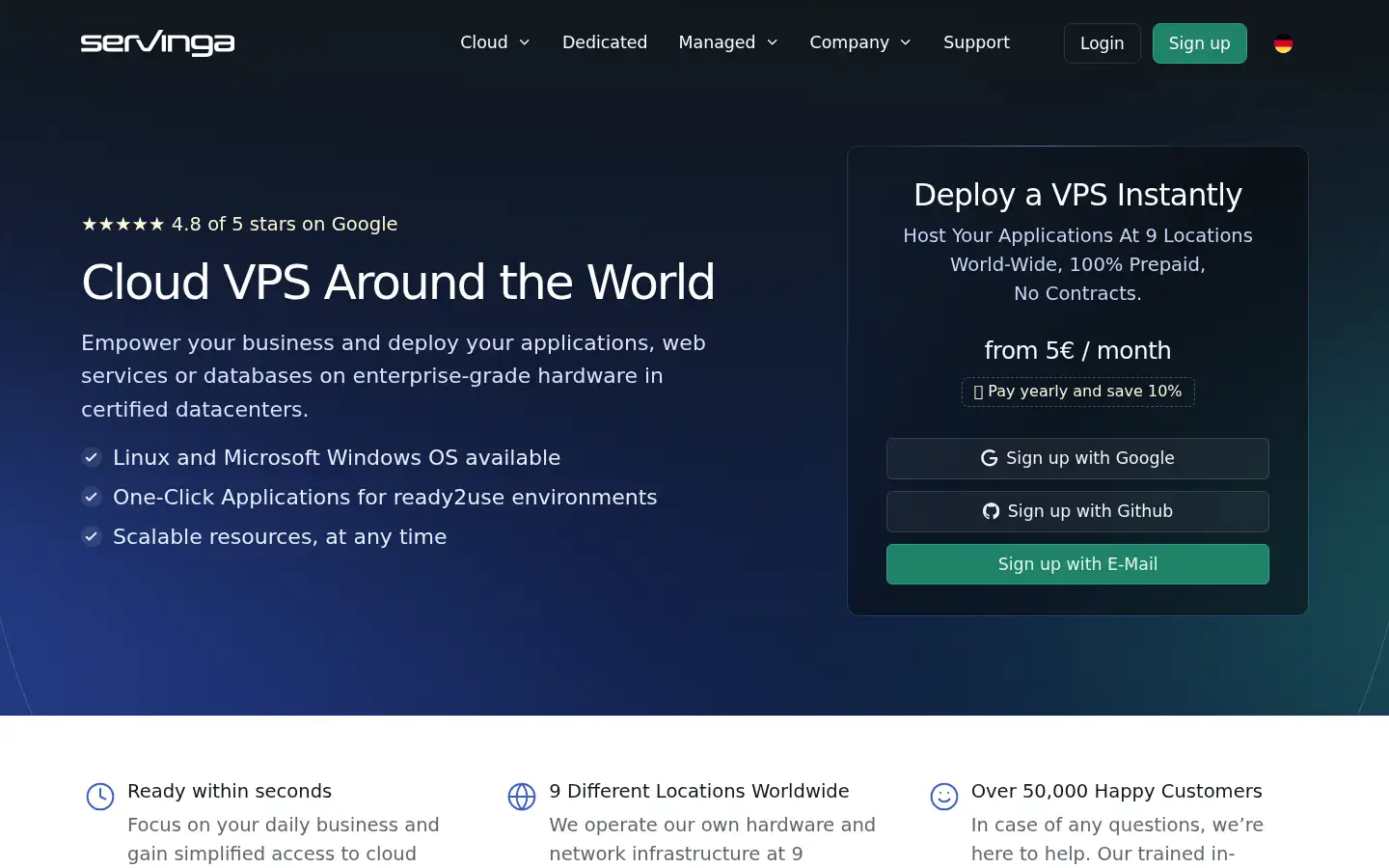
Task: Choose Sign up with E-Mail
Action: coord(1077,564)
